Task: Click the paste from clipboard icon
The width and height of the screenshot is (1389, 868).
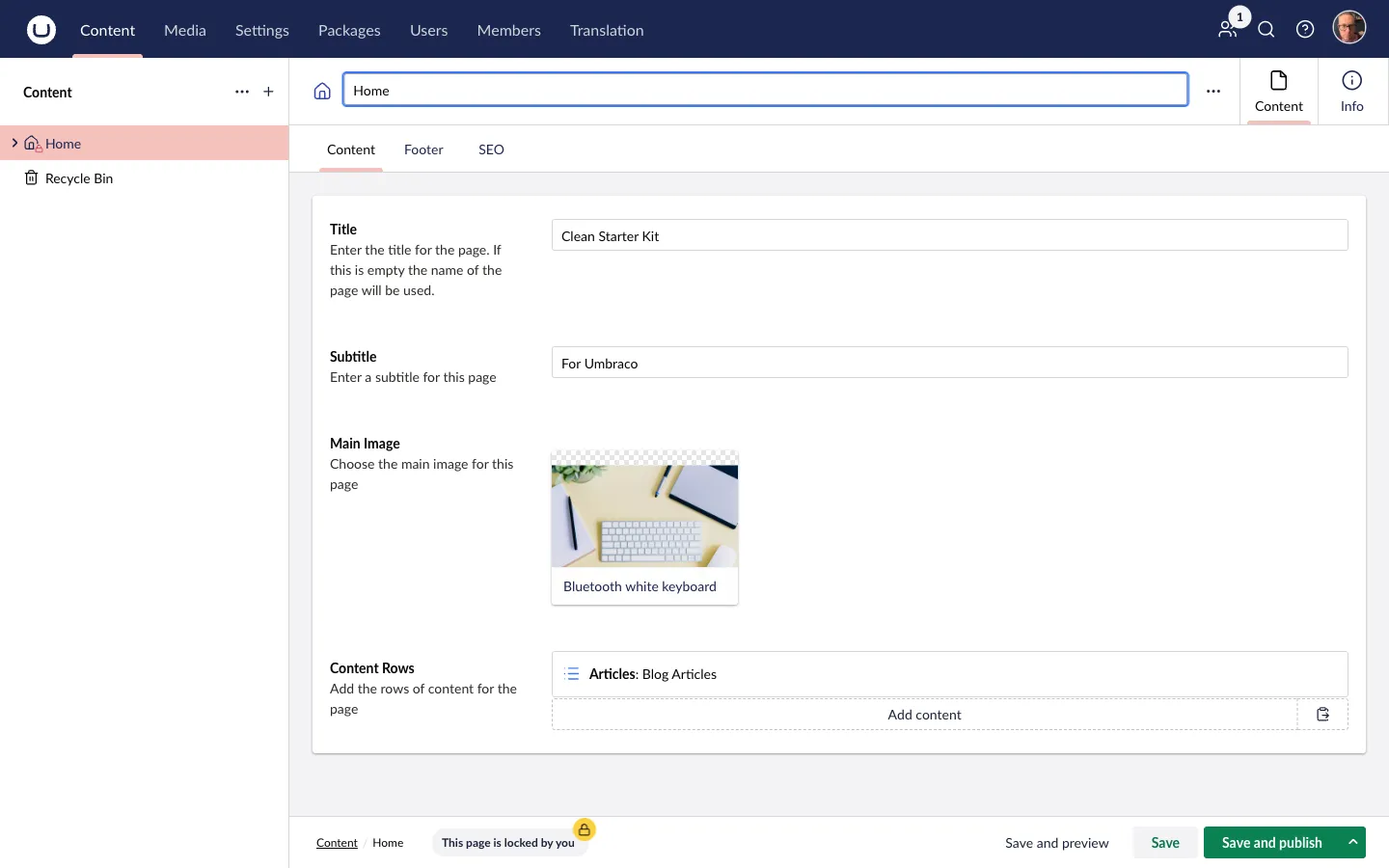Action: (x=1322, y=715)
